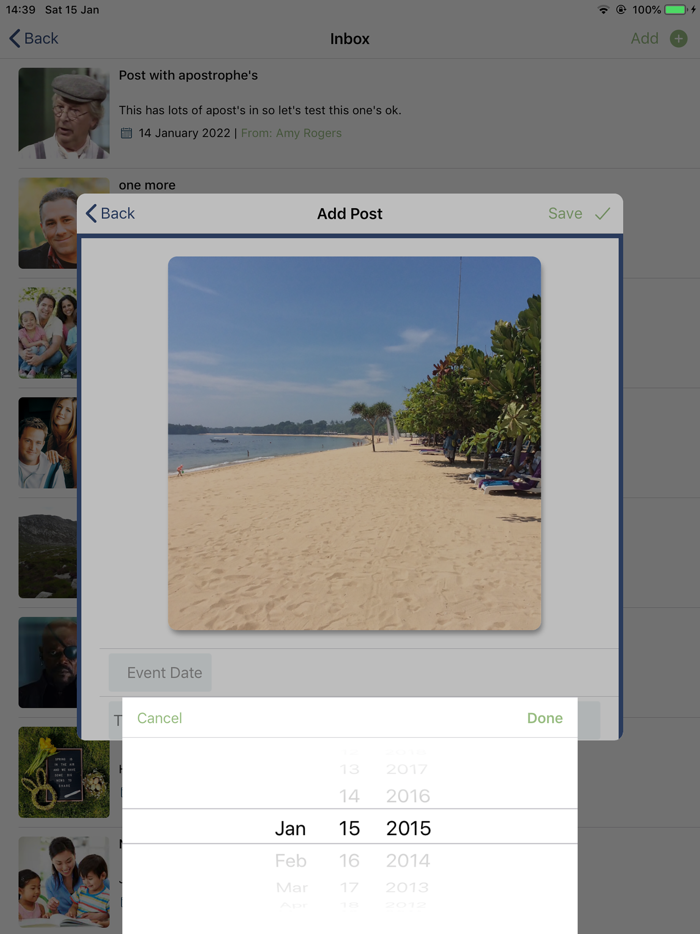Open the rocky hillside landscape thumbnail

coord(48,552)
